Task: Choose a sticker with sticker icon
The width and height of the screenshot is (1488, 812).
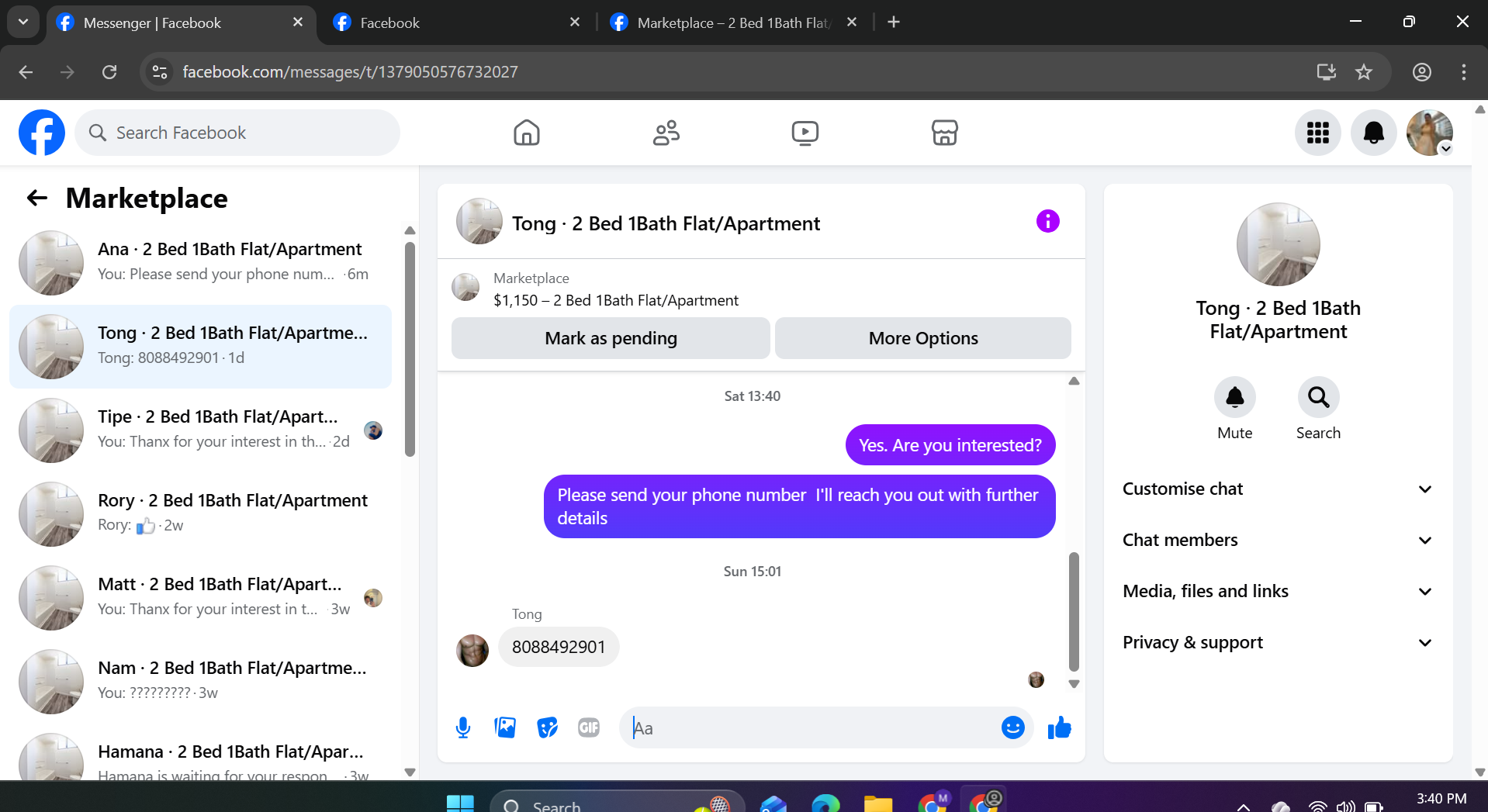Action: [x=548, y=727]
